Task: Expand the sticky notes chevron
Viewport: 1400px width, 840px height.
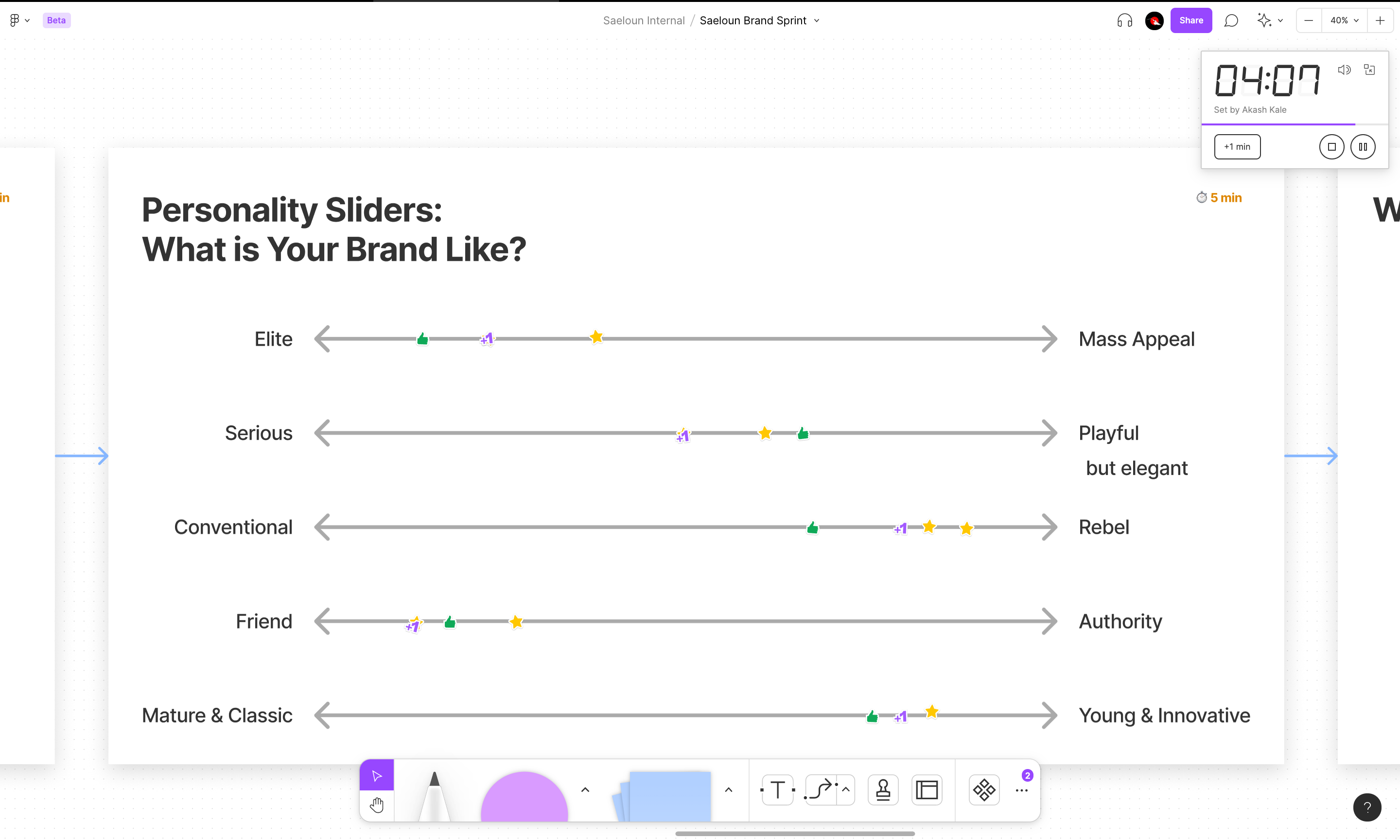Action: (x=728, y=789)
